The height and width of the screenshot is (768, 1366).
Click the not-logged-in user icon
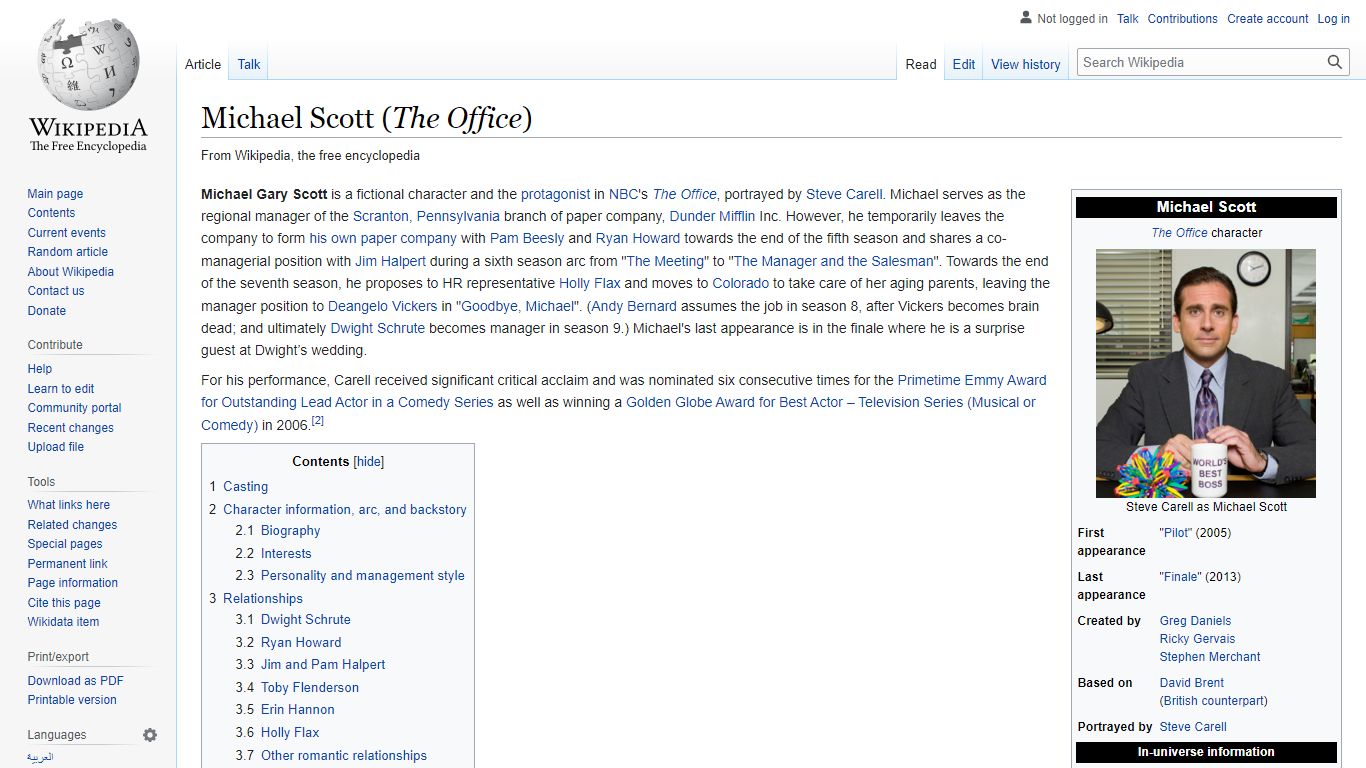pos(1026,18)
